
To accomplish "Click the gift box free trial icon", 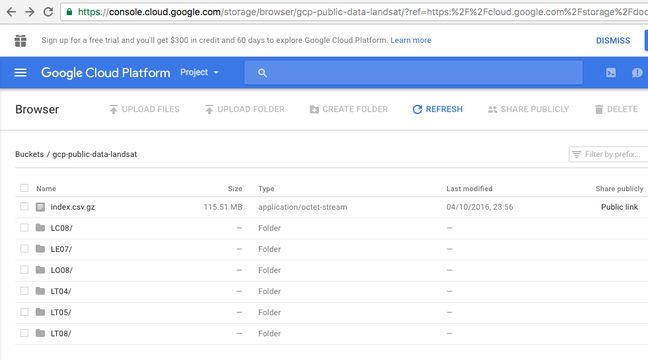I will pyautogui.click(x=20, y=41).
